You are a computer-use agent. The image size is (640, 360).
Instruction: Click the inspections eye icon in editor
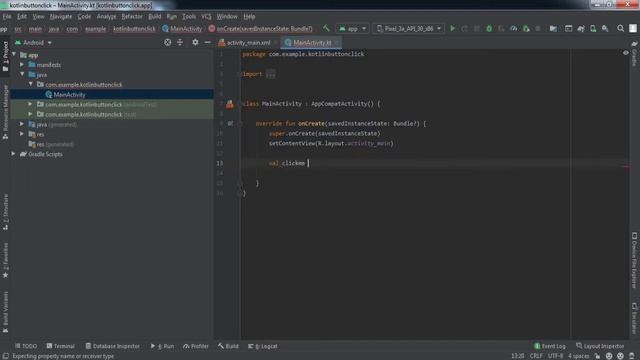pos(626,53)
